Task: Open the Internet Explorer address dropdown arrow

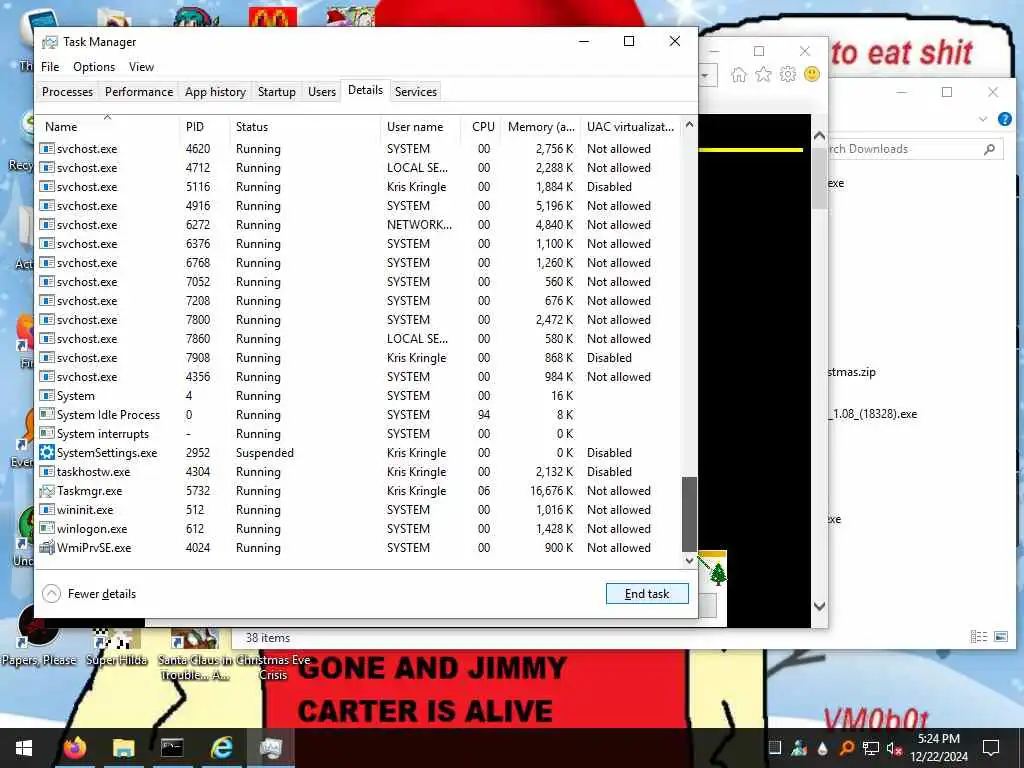Action: pyautogui.click(x=705, y=75)
